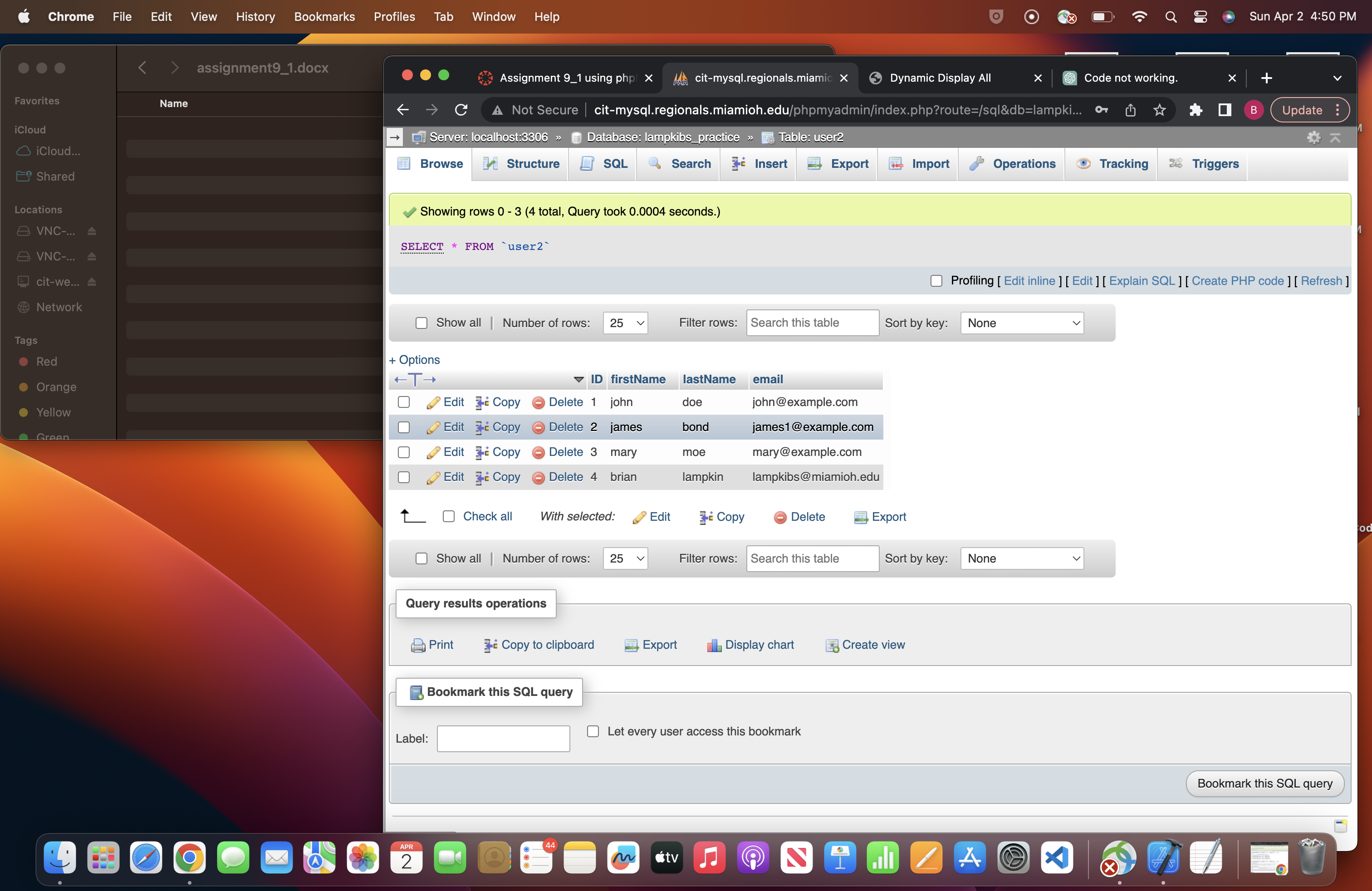Image resolution: width=1372 pixels, height=891 pixels.
Task: Open Spotlight search in menu bar
Action: (x=1170, y=17)
